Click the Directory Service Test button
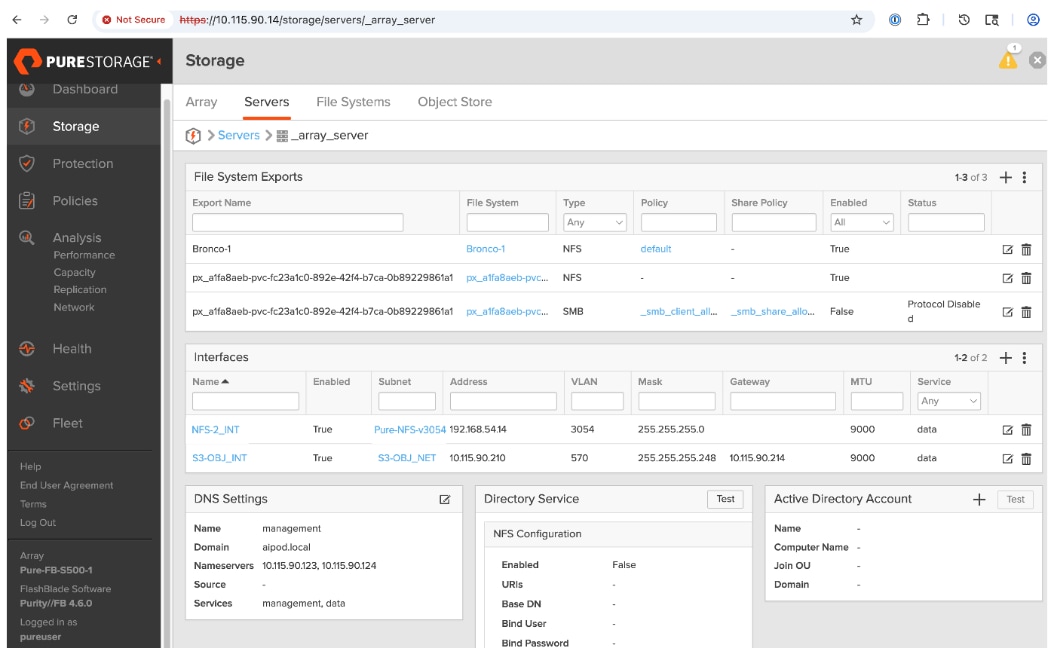 click(725, 499)
